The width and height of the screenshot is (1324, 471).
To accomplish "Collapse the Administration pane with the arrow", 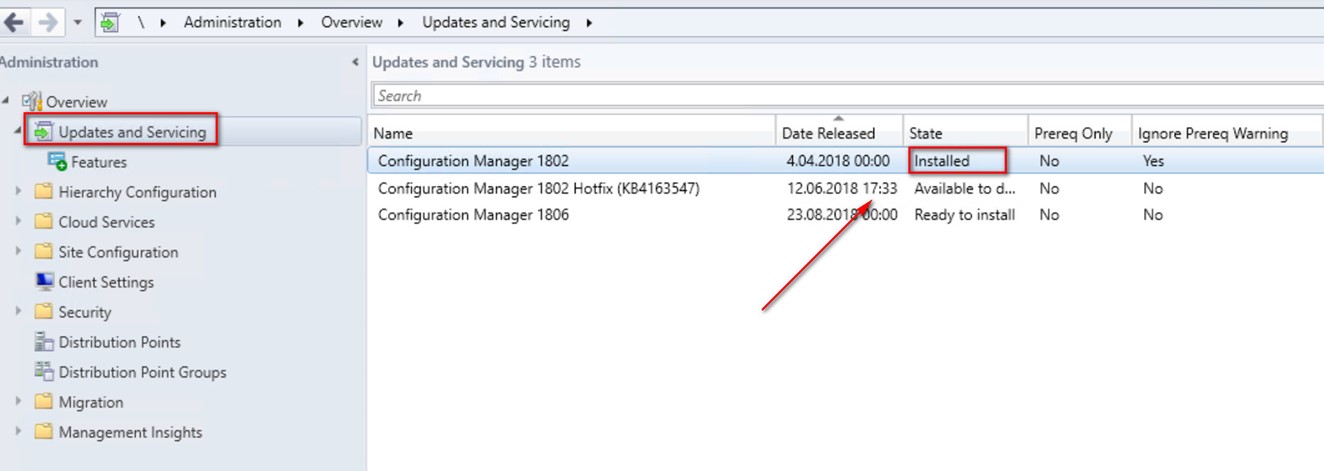I will pyautogui.click(x=356, y=62).
